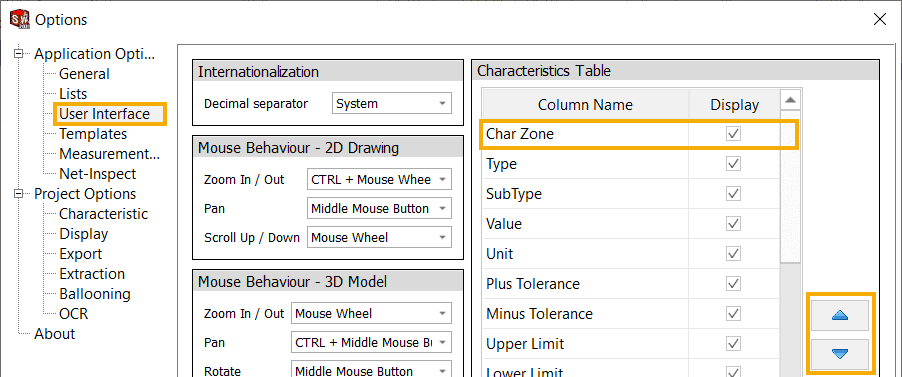This screenshot has height=377, width=902.
Task: Toggle Display checkbox for Char Zone
Action: pyautogui.click(x=733, y=134)
